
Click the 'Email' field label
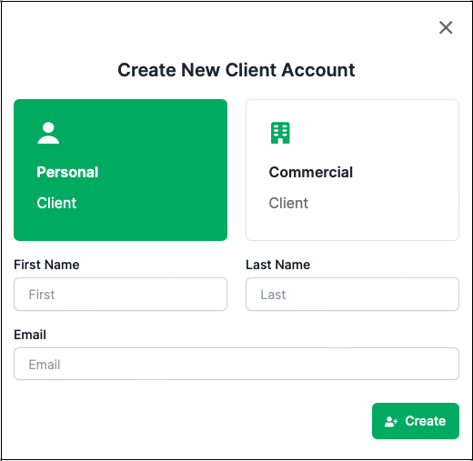pyautogui.click(x=30, y=335)
